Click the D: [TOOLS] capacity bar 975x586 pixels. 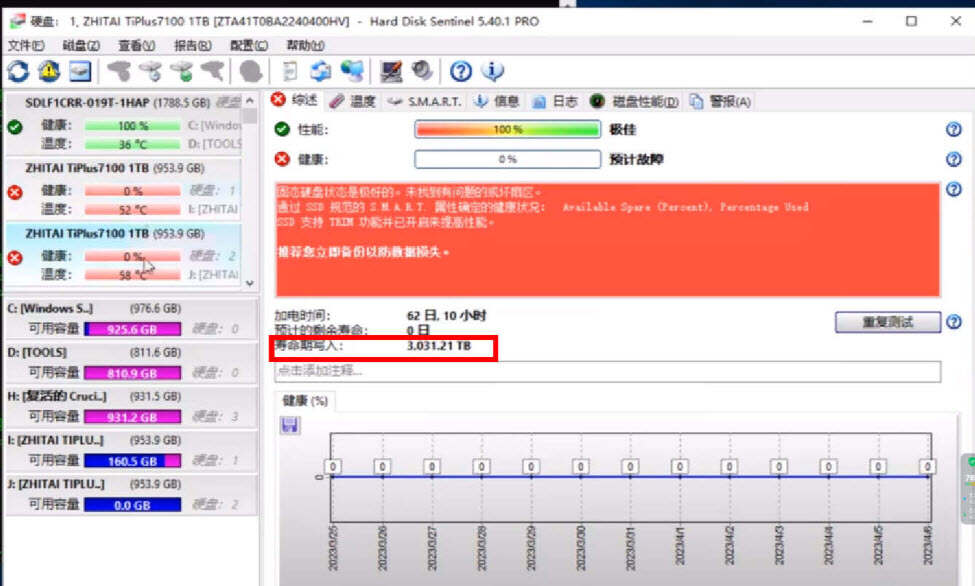tap(133, 373)
